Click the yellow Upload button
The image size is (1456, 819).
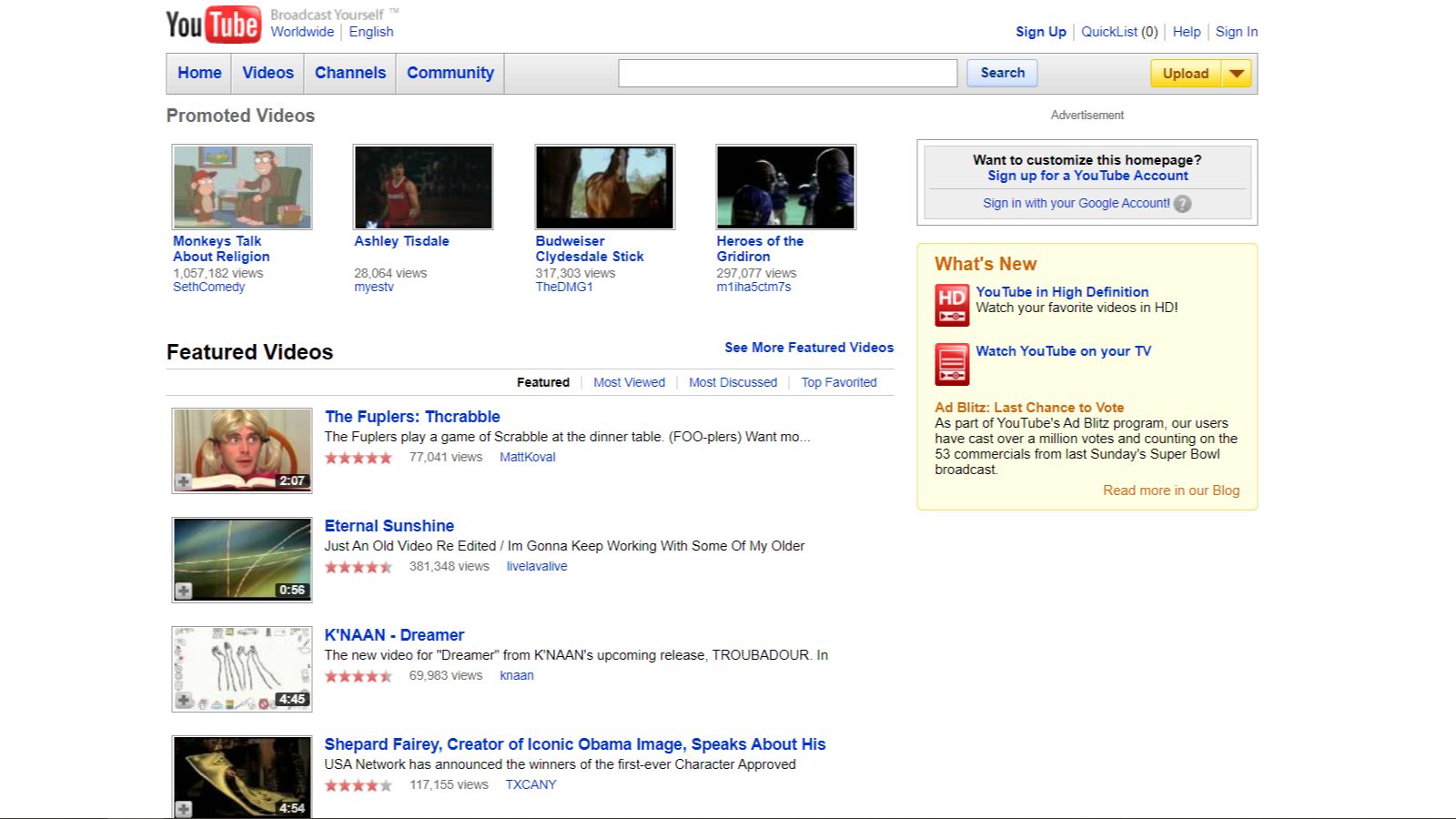point(1185,74)
